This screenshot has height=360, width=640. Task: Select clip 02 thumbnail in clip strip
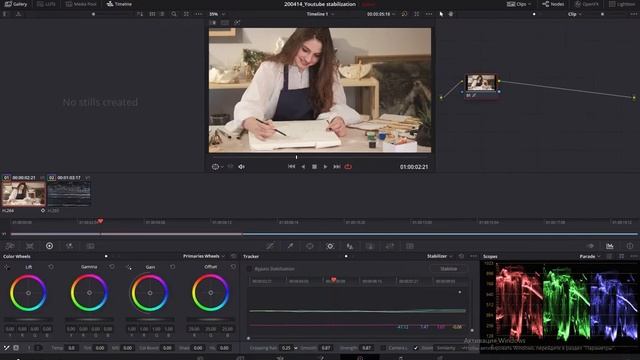pyautogui.click(x=69, y=194)
